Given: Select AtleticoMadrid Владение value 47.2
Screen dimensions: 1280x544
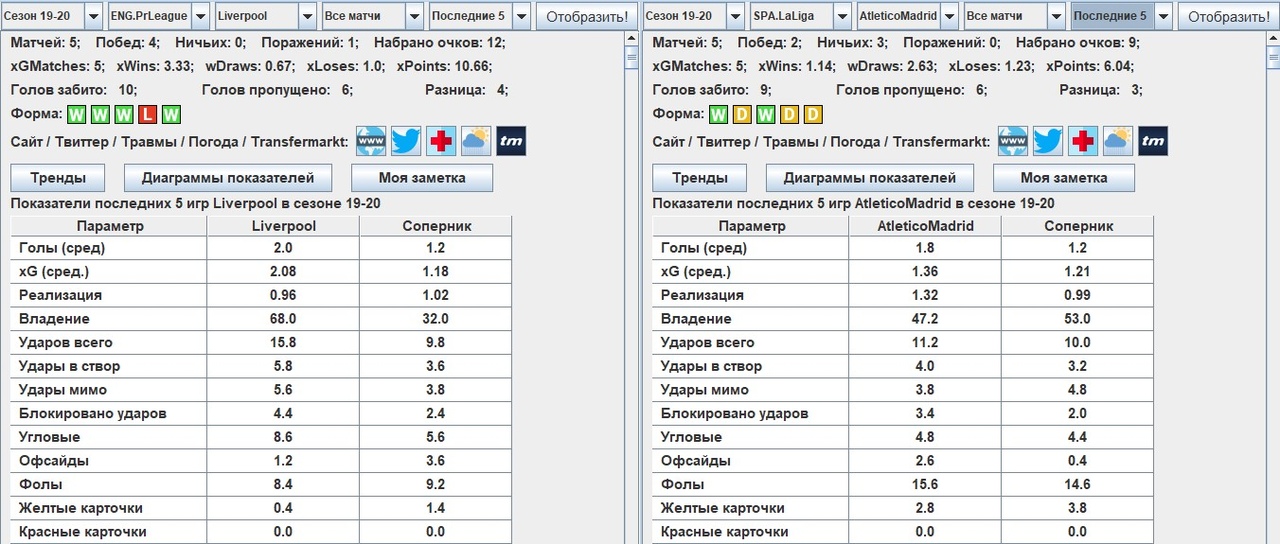Looking at the screenshot, I should click(925, 319).
